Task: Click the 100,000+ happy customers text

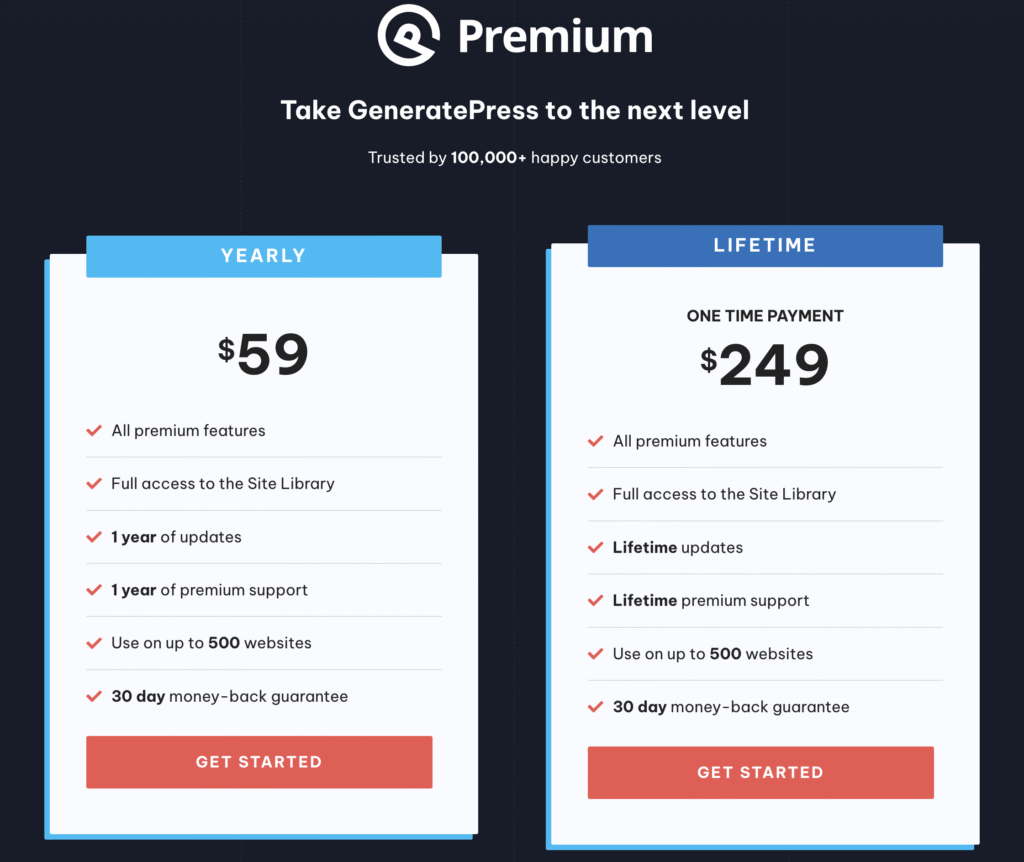Action: point(556,158)
